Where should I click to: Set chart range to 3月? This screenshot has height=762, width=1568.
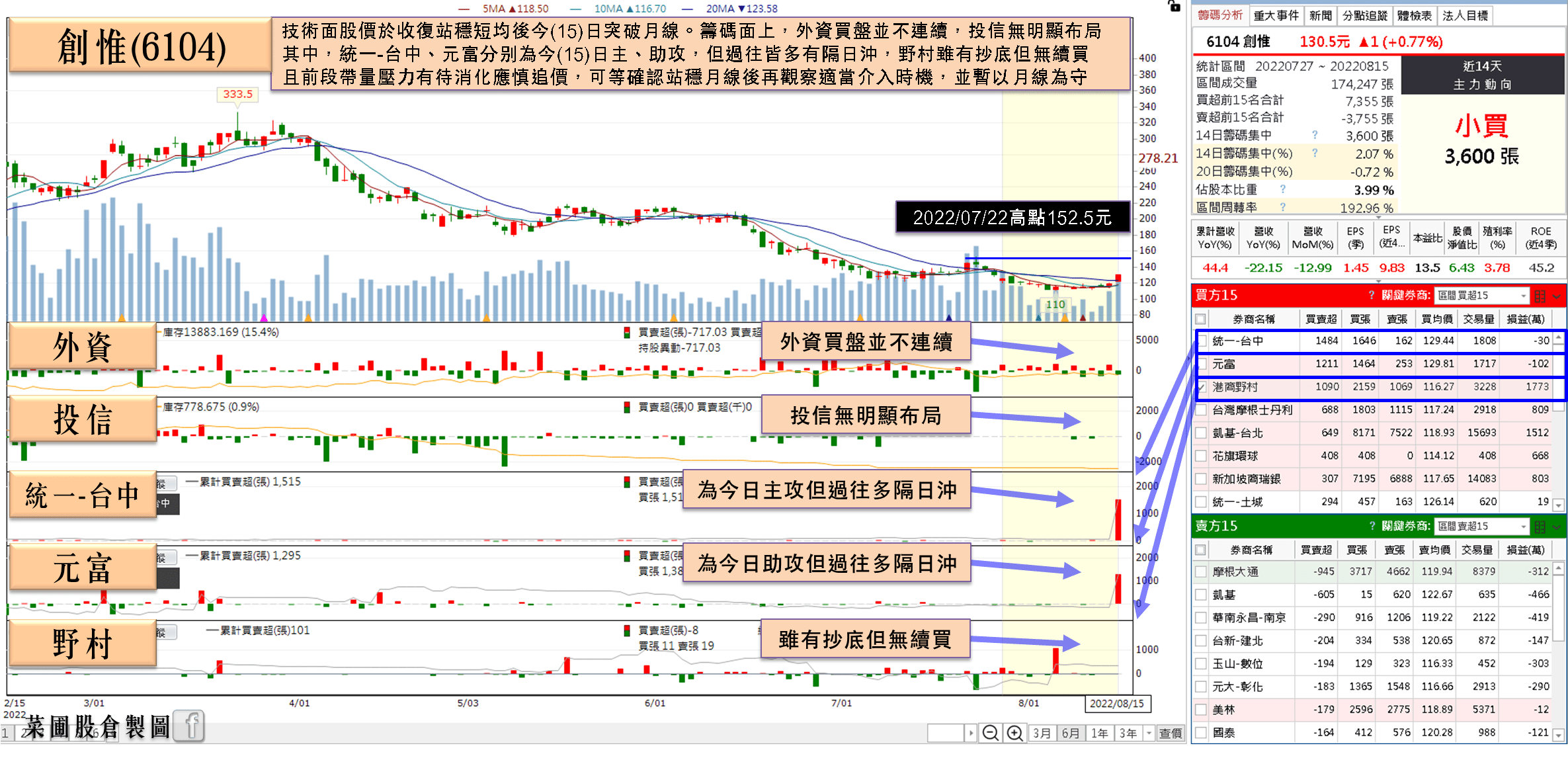[x=1042, y=733]
